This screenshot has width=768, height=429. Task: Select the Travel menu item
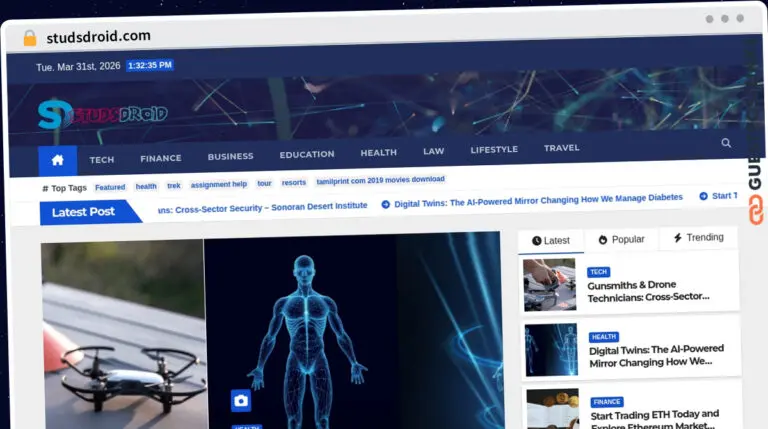[x=561, y=148]
